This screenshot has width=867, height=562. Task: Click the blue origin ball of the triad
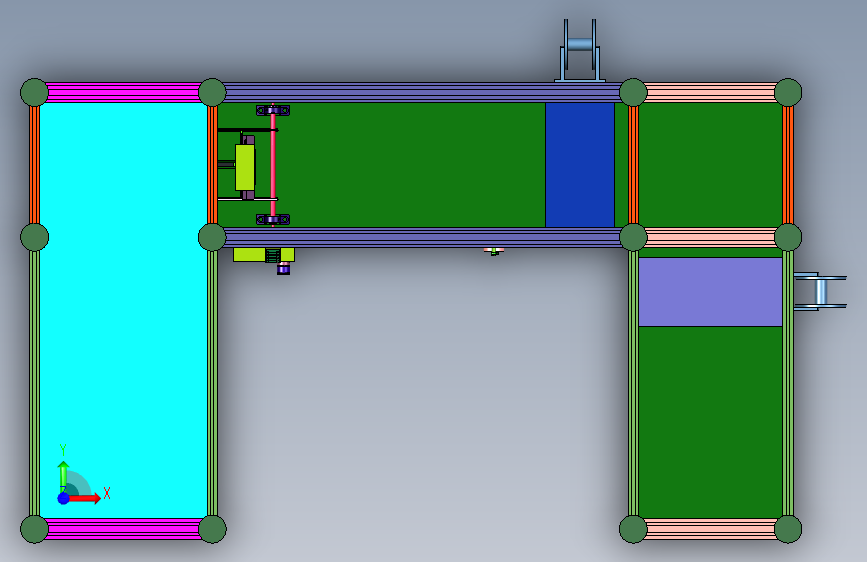pos(64,498)
